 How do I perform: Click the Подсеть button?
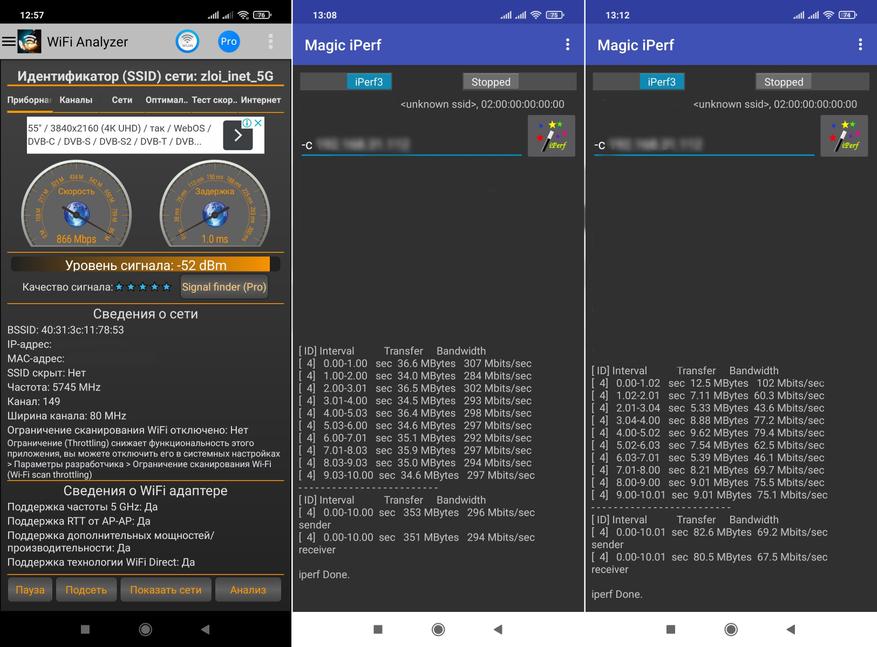tap(86, 590)
